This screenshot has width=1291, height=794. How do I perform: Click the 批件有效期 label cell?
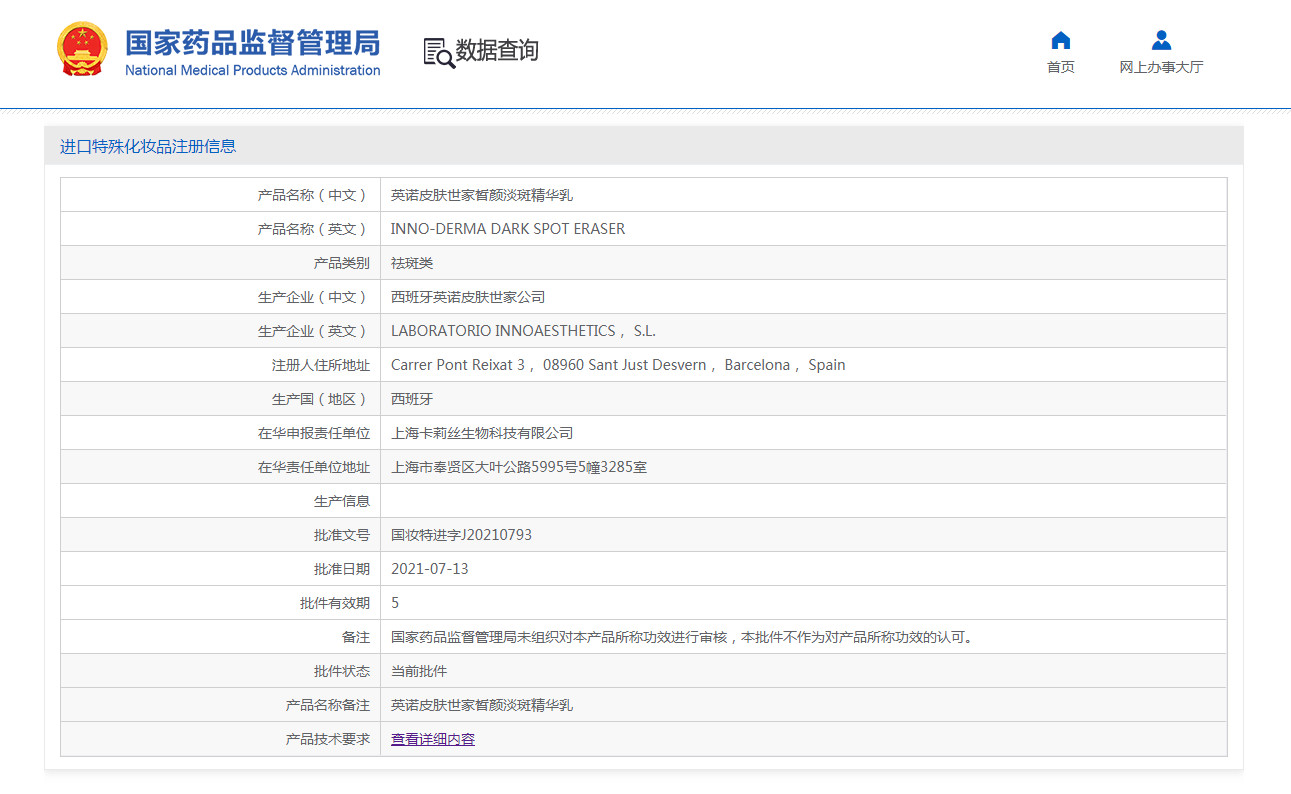pyautogui.click(x=221, y=603)
